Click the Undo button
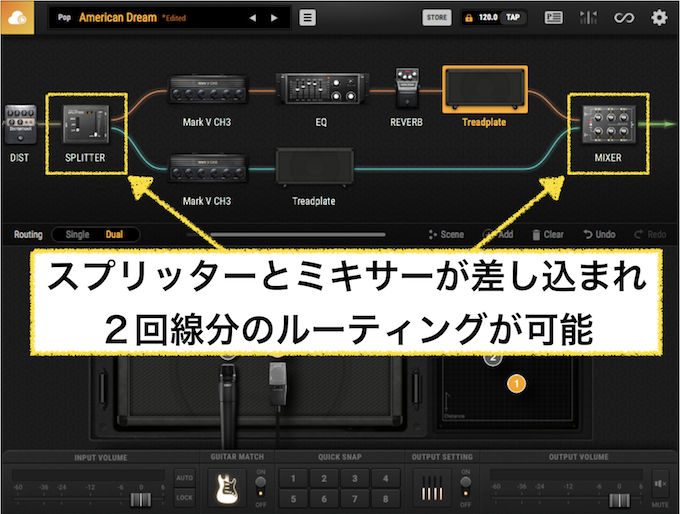 [x=599, y=234]
